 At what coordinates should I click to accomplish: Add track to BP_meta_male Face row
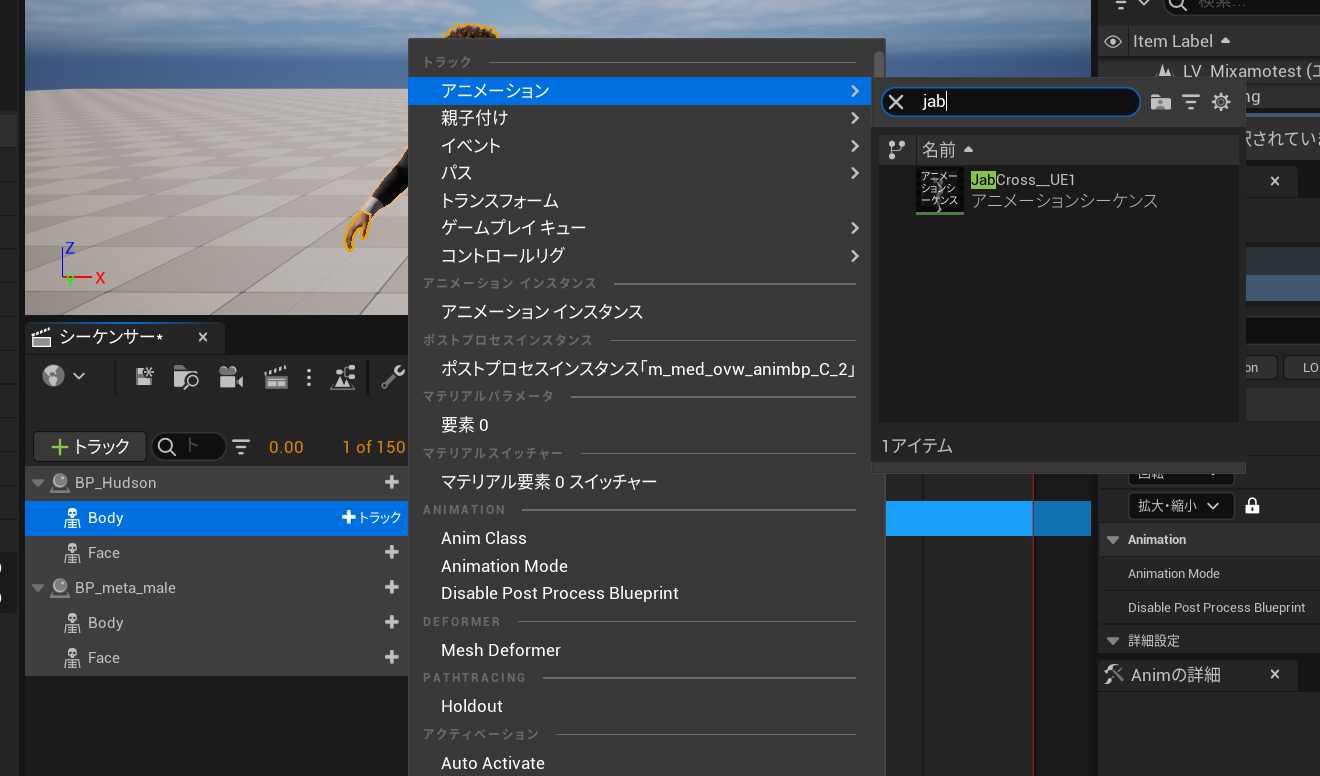[392, 658]
